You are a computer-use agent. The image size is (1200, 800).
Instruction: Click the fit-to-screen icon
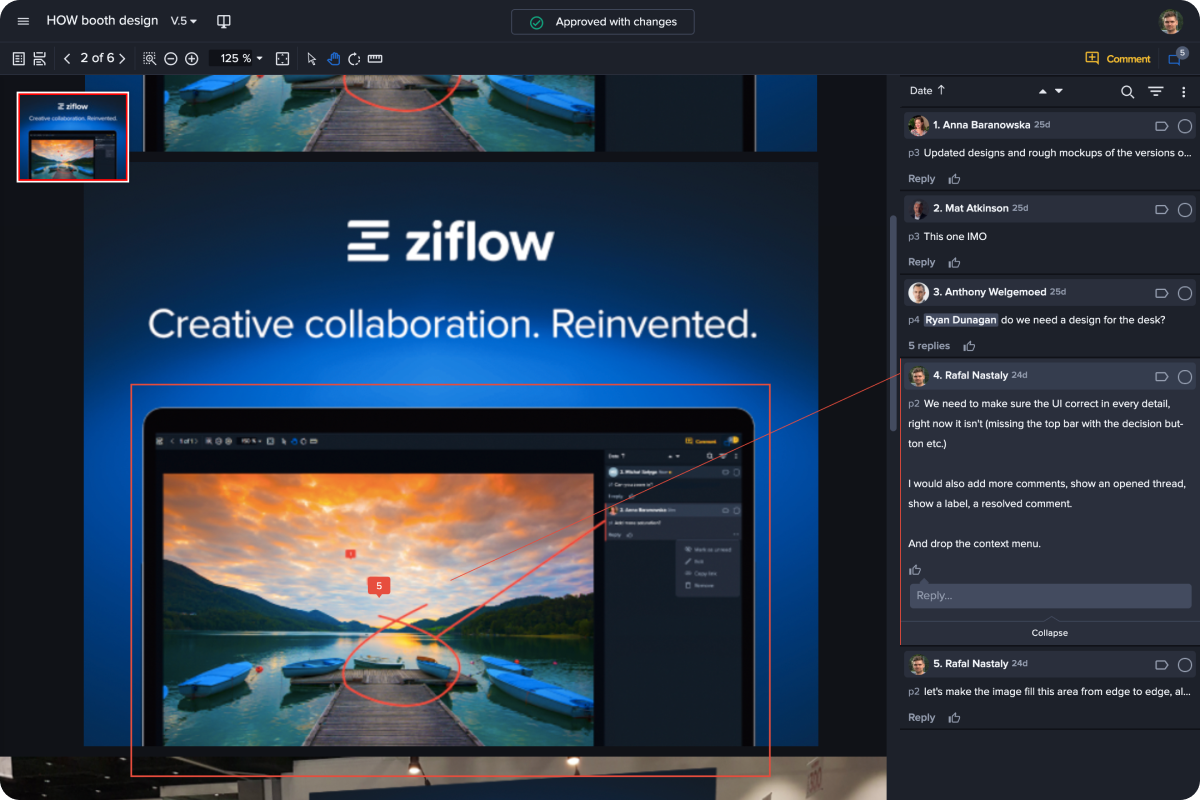pyautogui.click(x=282, y=58)
